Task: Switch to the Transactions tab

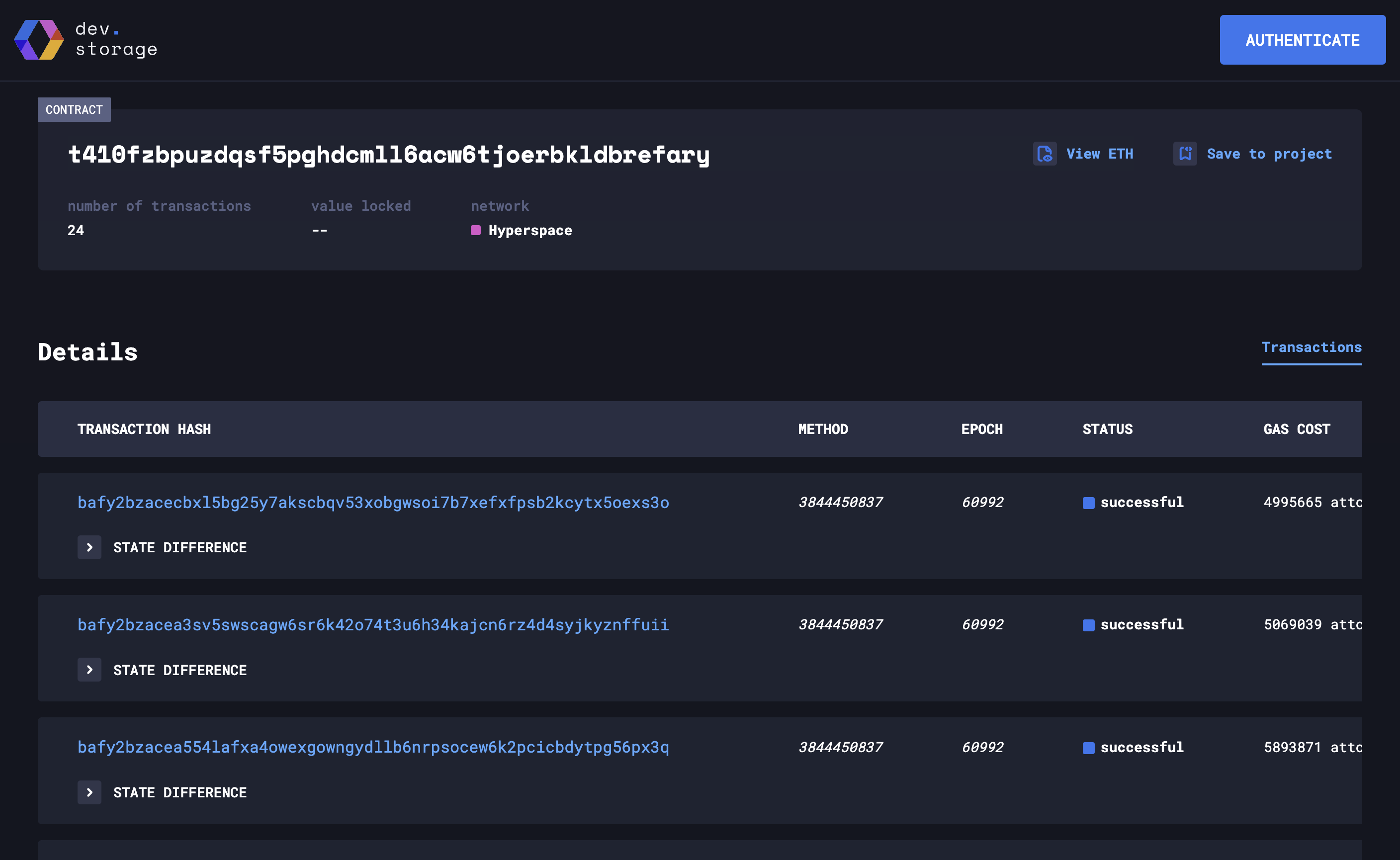Action: (x=1311, y=347)
